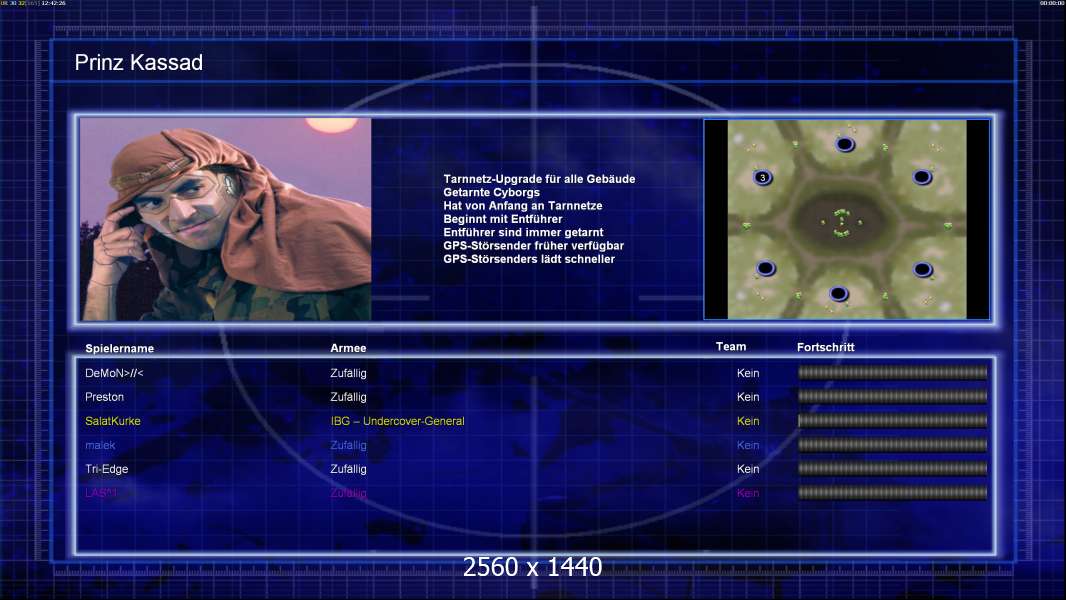Viewport: 1066px width, 600px height.
Task: Click Zufällig army in Preston row
Action: [x=348, y=397]
